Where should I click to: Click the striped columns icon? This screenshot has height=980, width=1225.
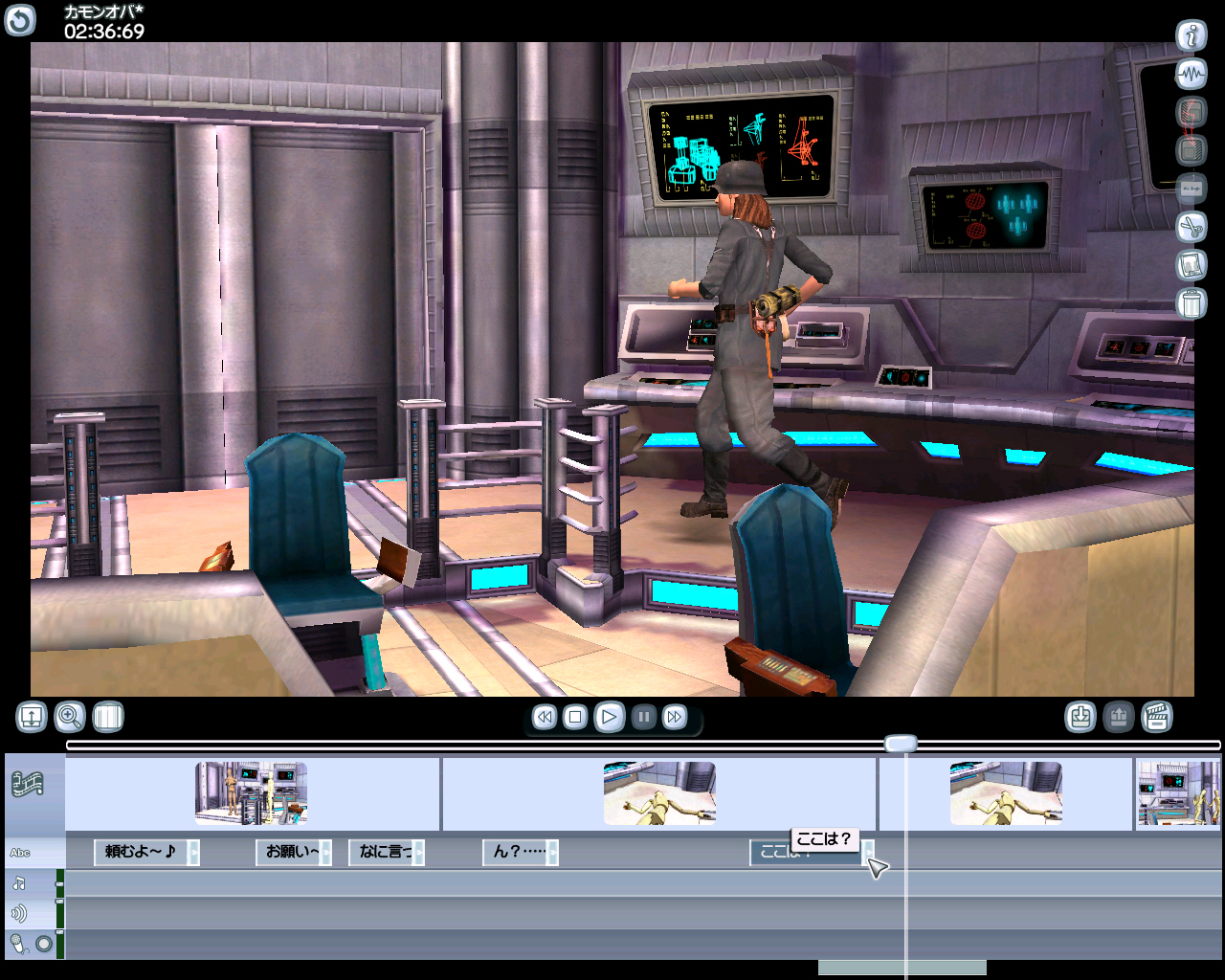tap(108, 717)
